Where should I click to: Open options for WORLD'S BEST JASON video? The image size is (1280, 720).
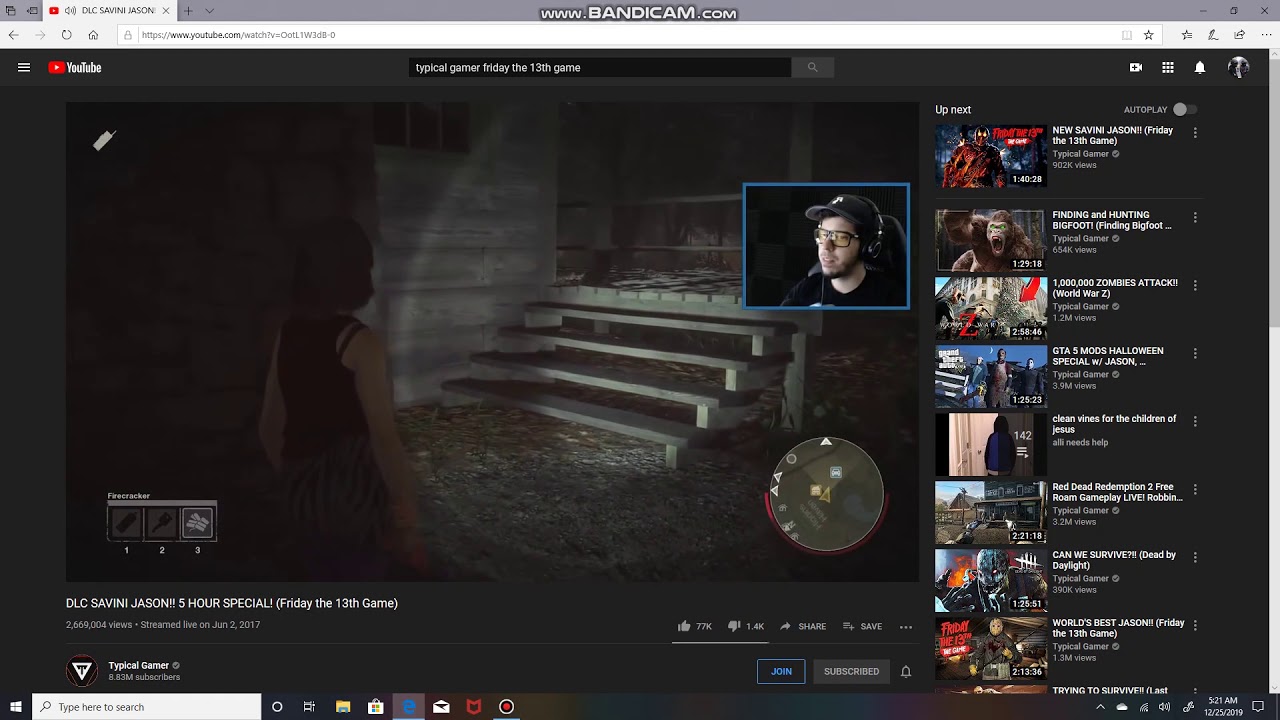point(1195,625)
